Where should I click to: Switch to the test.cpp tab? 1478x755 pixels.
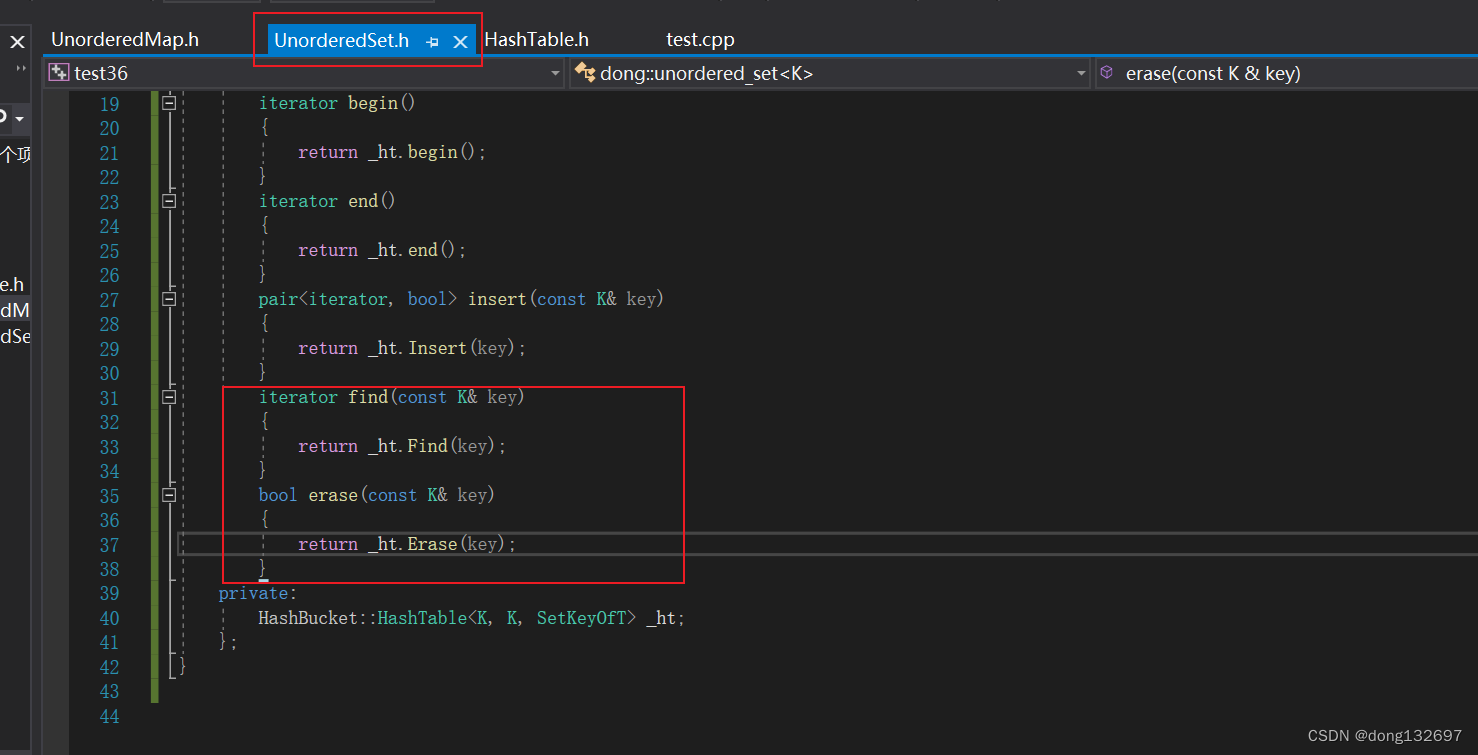(x=700, y=40)
